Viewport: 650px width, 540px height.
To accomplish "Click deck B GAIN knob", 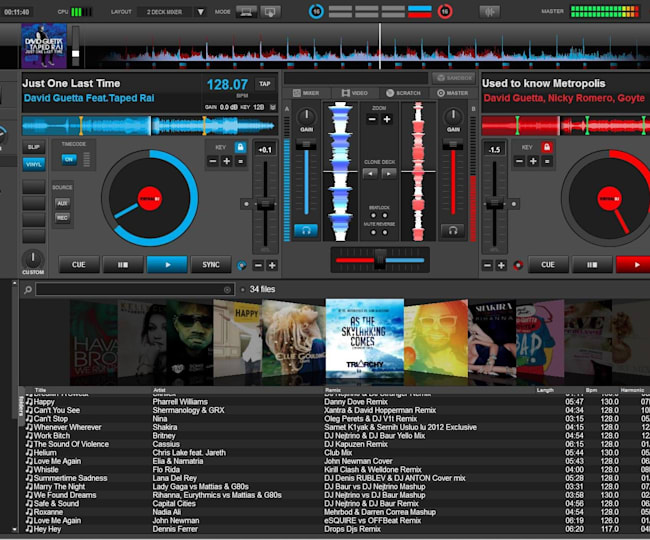I will (453, 117).
